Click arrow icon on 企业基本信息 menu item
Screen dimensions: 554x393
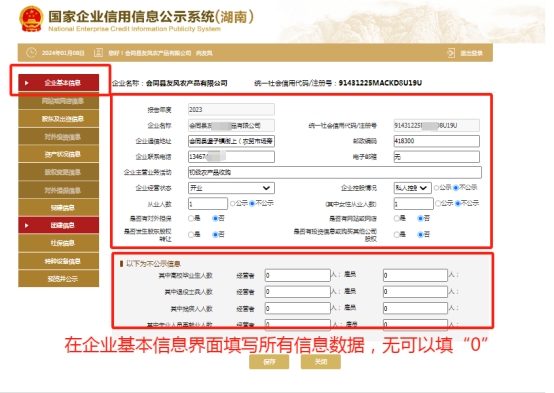pos(26,83)
